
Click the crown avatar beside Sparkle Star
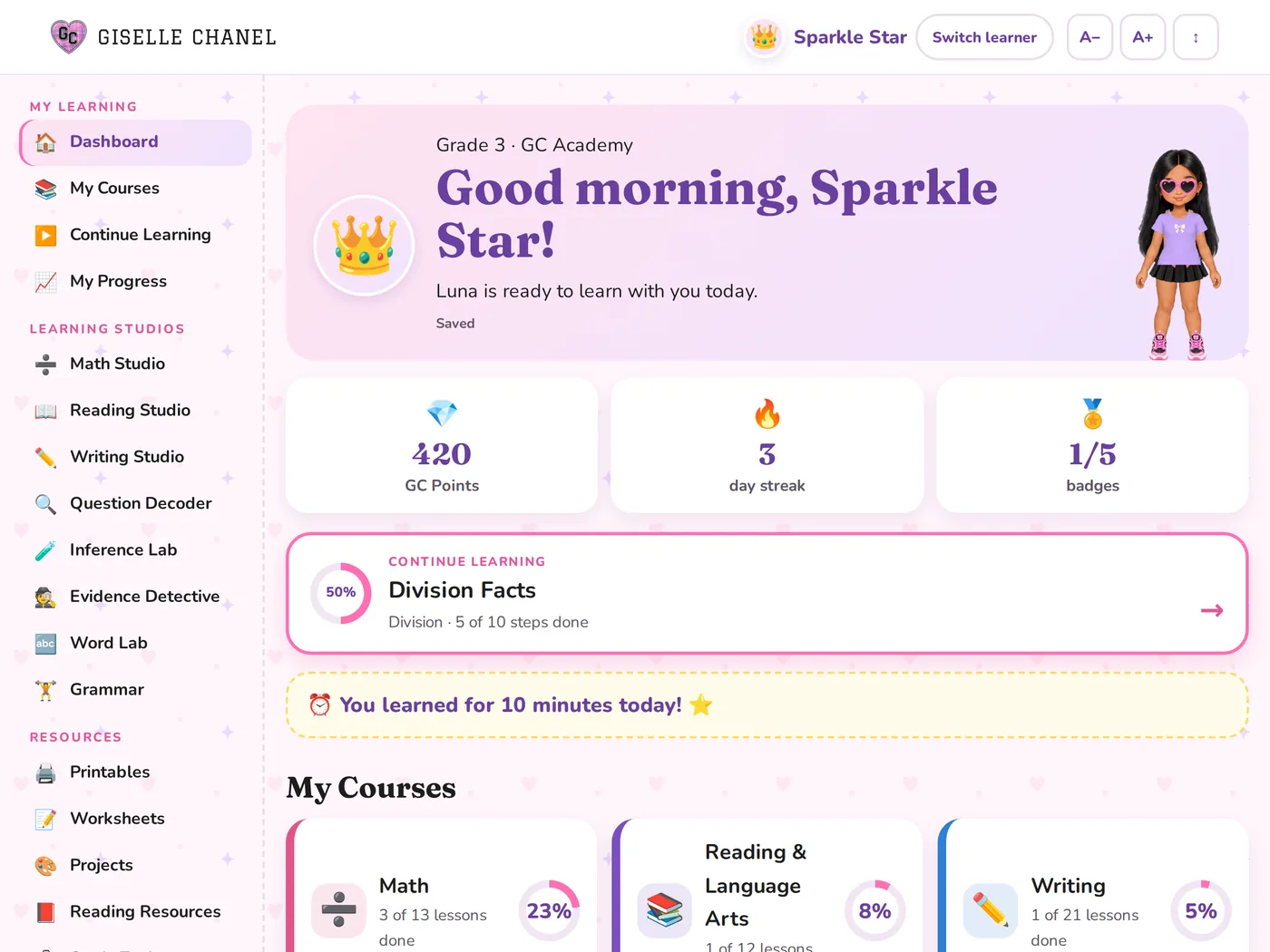(764, 37)
